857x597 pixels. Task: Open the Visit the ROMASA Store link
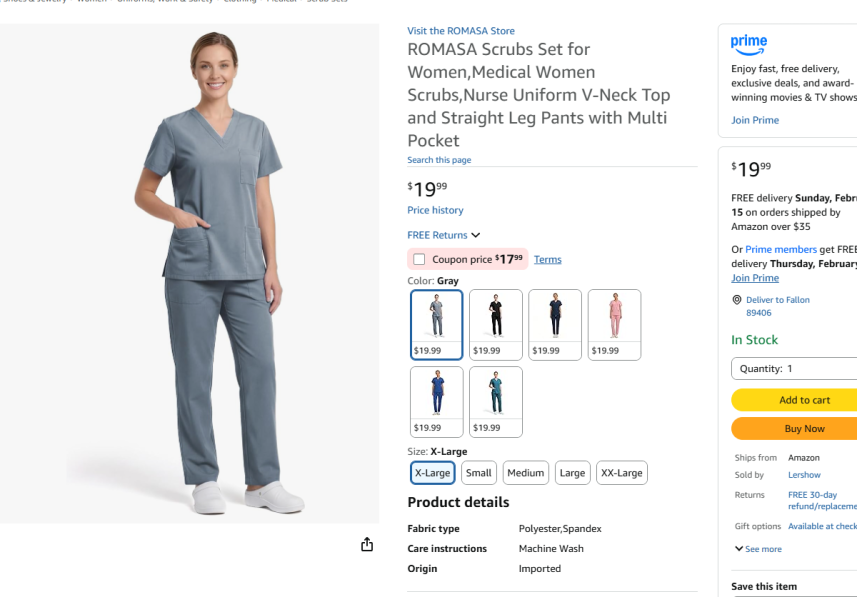pos(461,31)
